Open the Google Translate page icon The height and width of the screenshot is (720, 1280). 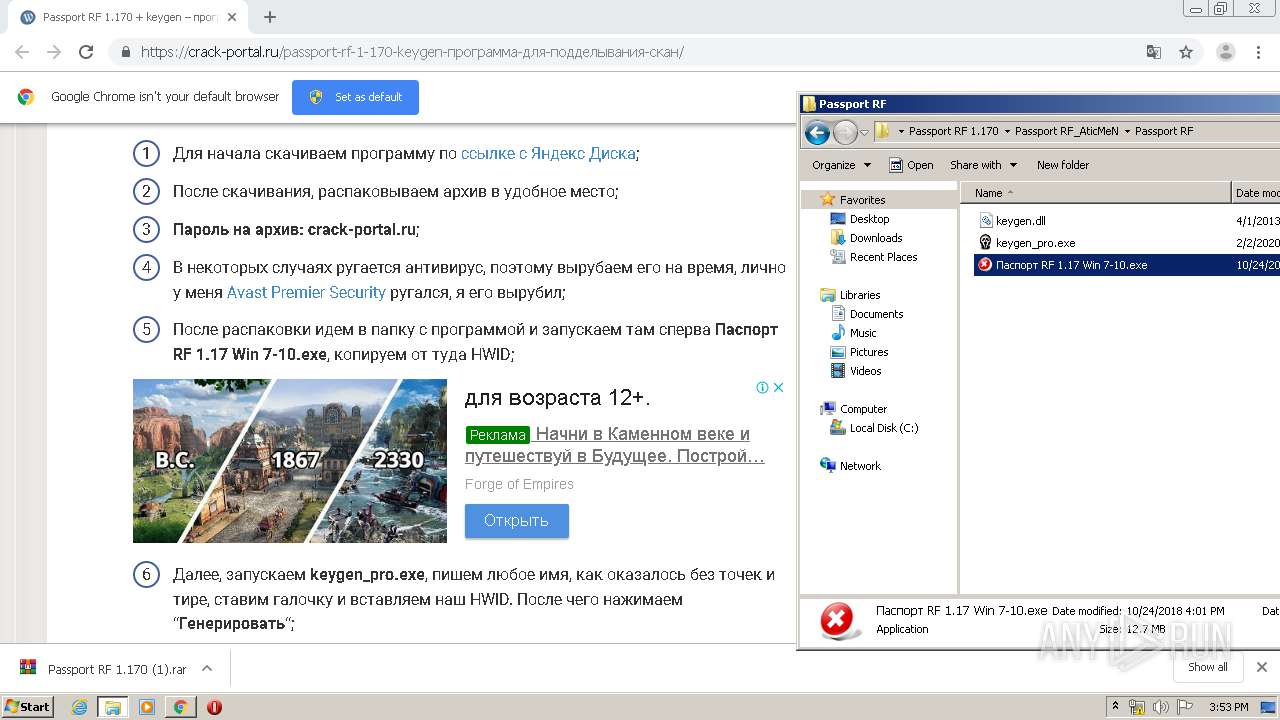[1154, 52]
